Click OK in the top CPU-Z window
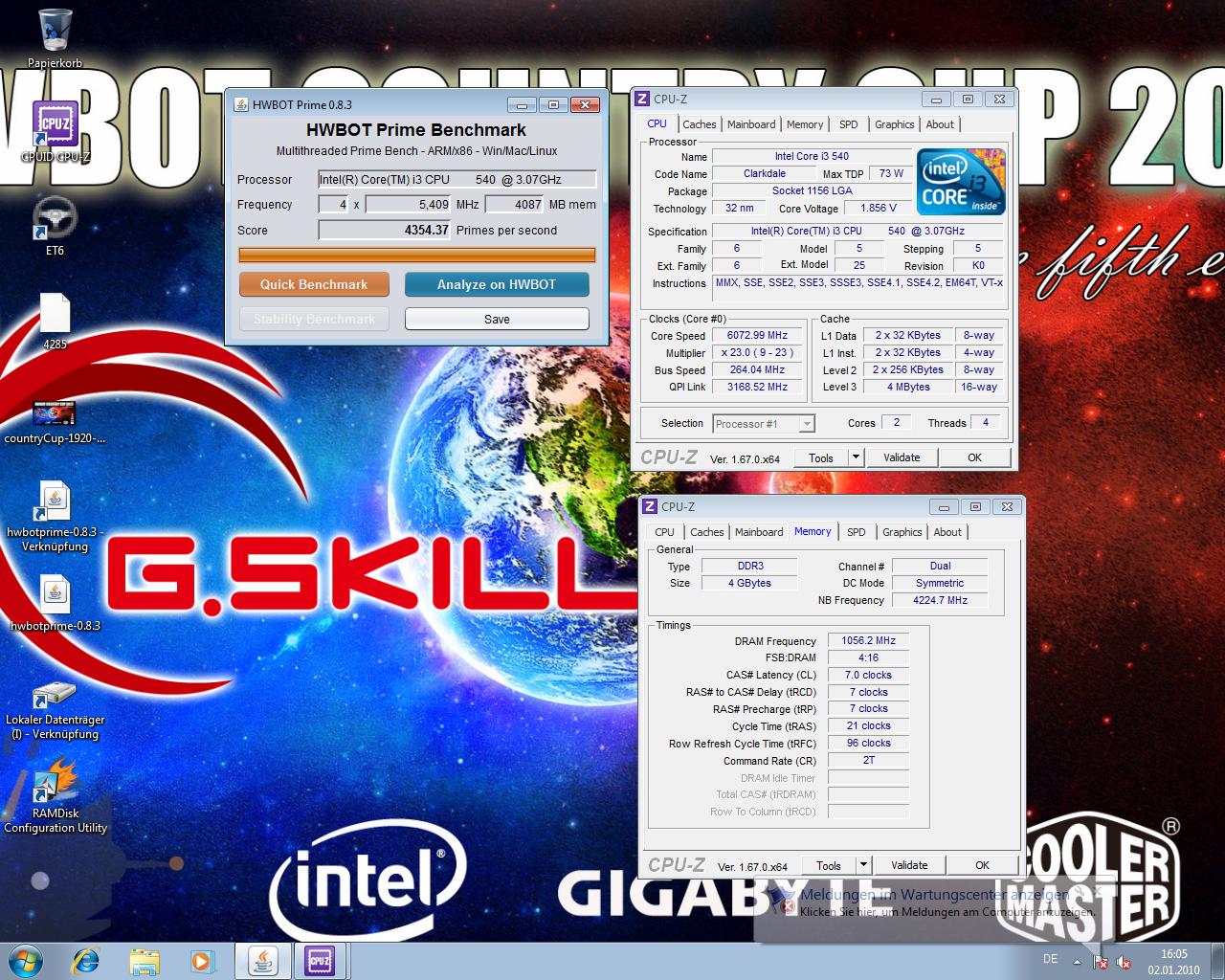The height and width of the screenshot is (980, 1225). click(974, 457)
